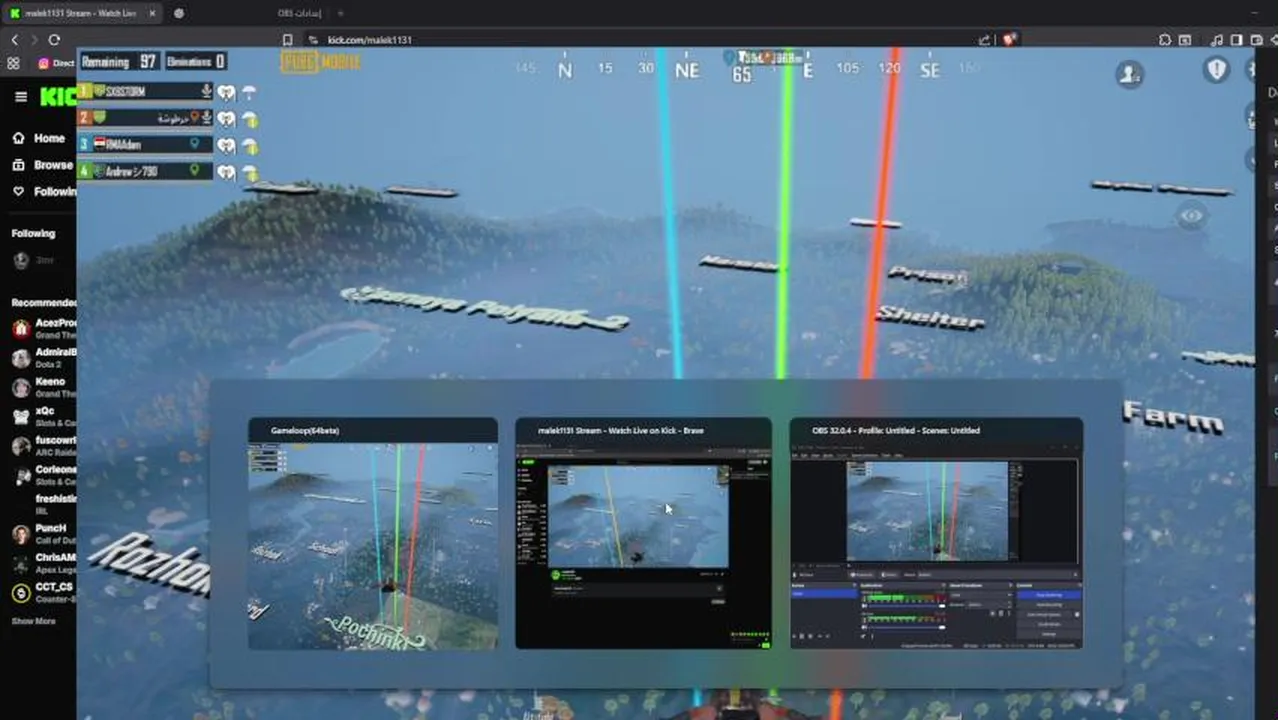
Task: Click the location pin on Andrew 790 row
Action: point(194,171)
